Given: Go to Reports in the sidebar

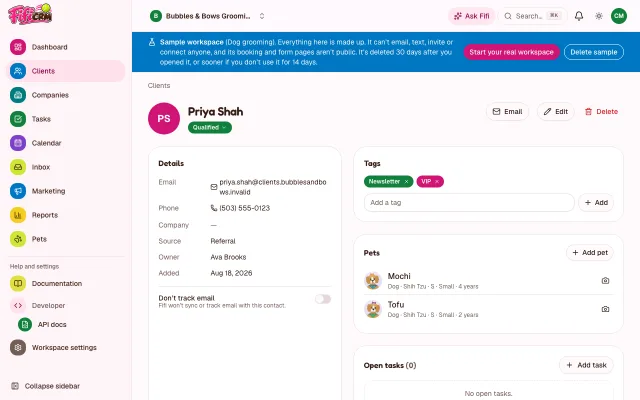Looking at the screenshot, I should click(66, 215).
